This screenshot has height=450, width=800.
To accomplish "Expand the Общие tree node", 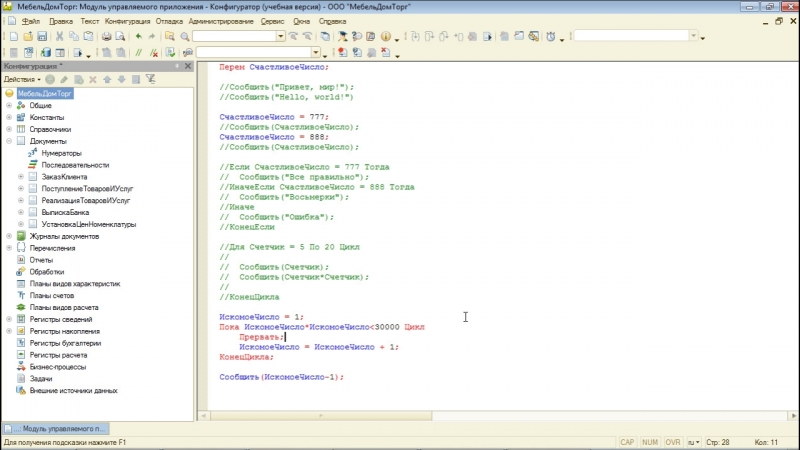I will pos(9,106).
